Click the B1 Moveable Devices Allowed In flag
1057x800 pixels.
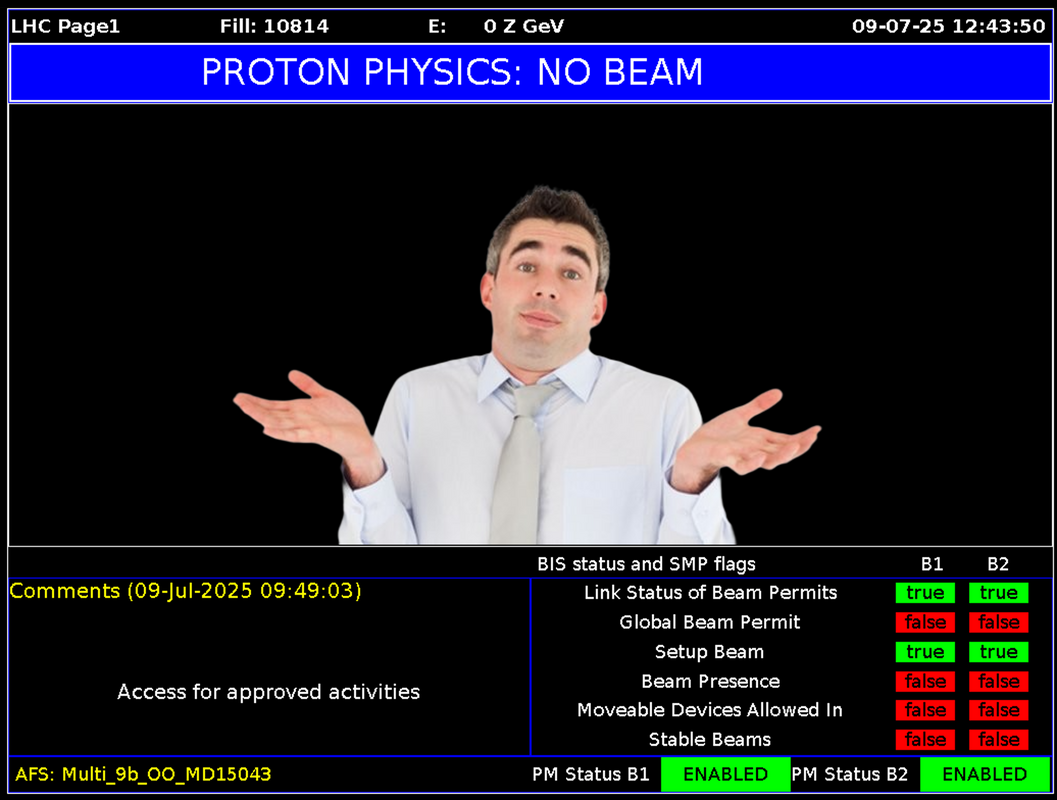pyautogui.click(x=925, y=710)
